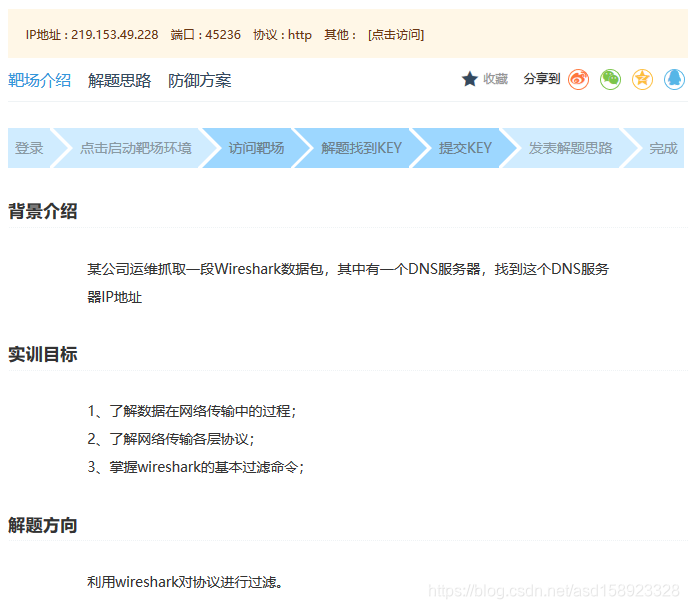Click the line 1、了解数据在网络传输中的过程
Viewport: 689px width, 609px height.
pos(192,411)
